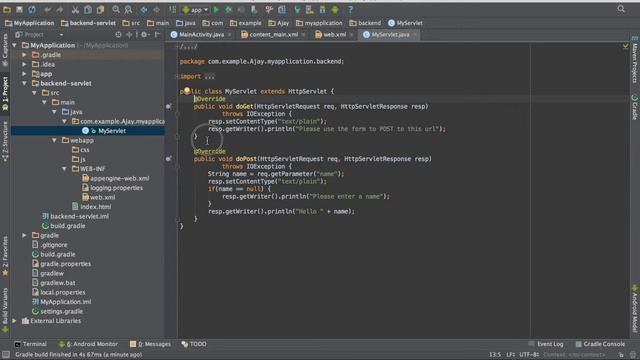The width and height of the screenshot is (640, 360).
Task: Toggle the Captures tool window
Action: [5, 50]
